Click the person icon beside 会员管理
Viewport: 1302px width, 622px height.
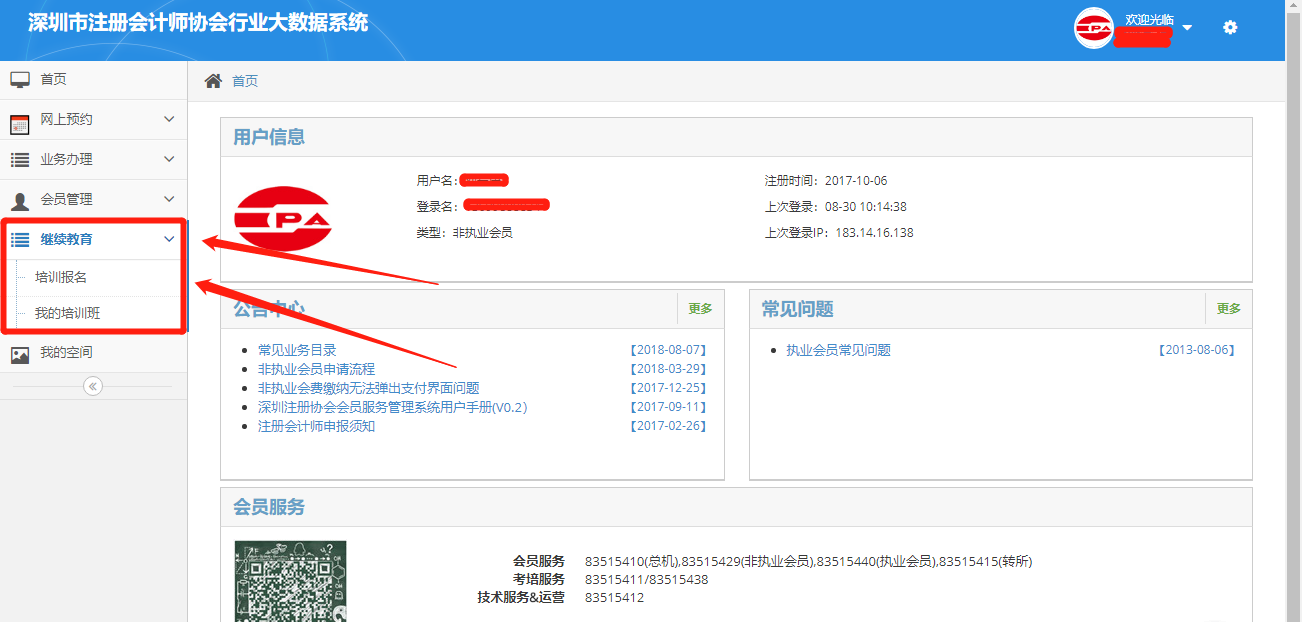(x=20, y=201)
